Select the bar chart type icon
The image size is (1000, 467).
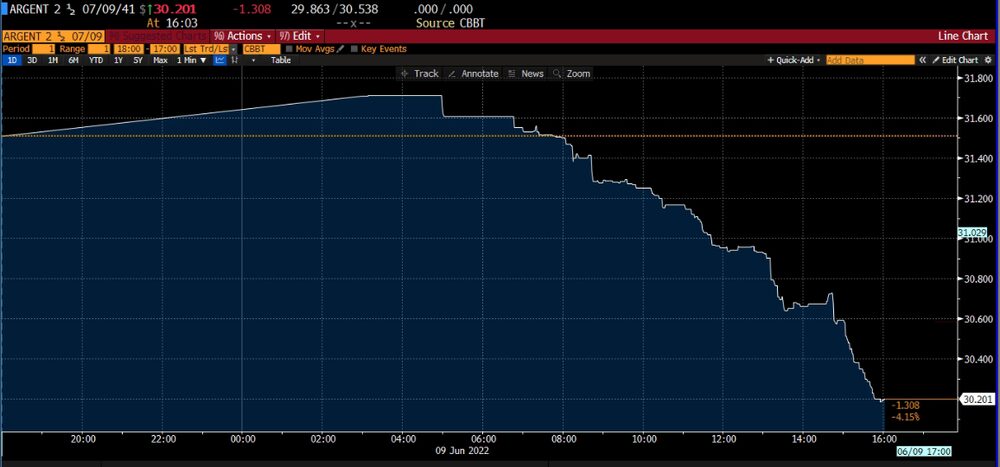(235, 60)
